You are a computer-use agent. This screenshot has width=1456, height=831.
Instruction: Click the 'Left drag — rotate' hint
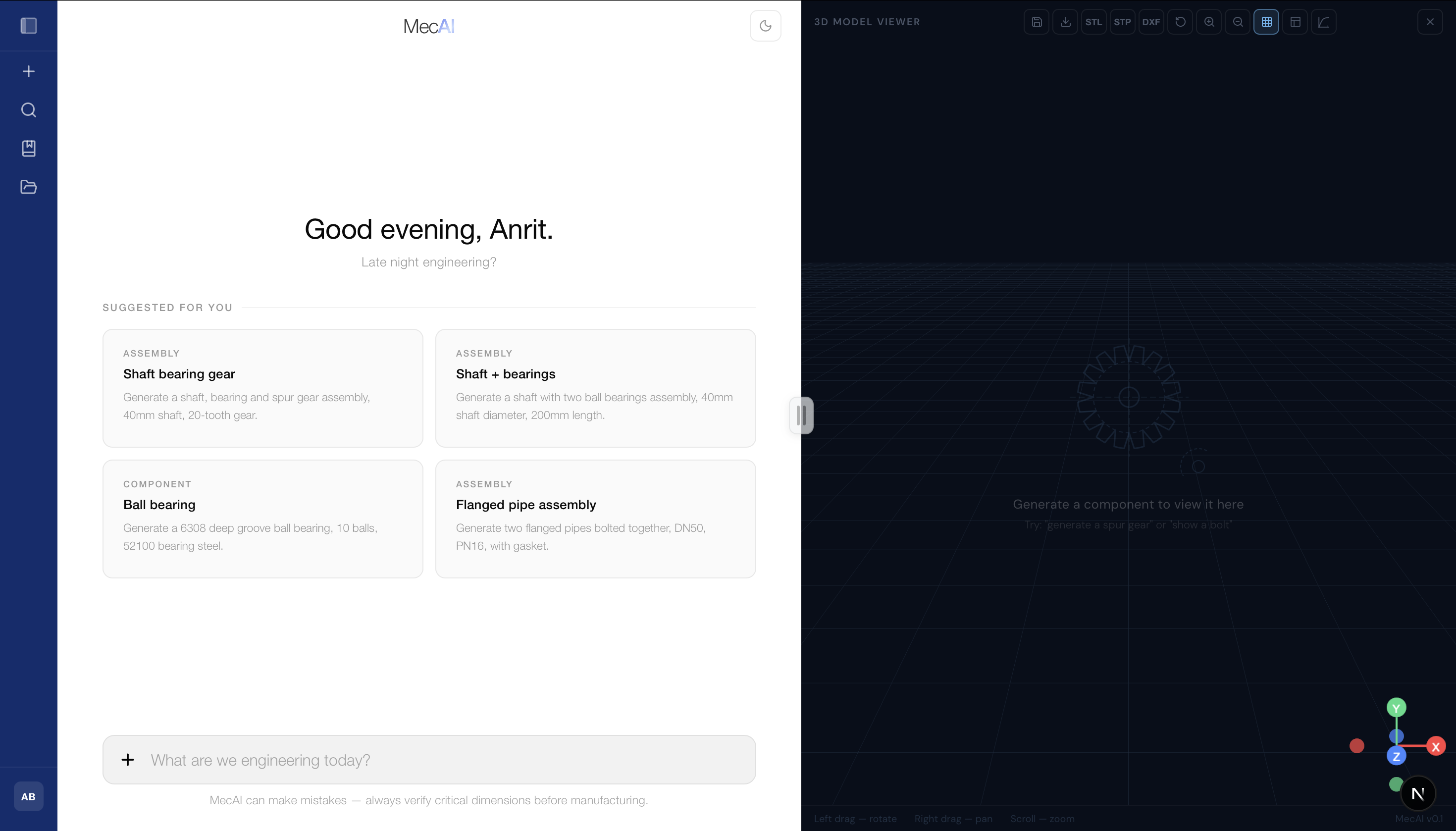coord(855,819)
